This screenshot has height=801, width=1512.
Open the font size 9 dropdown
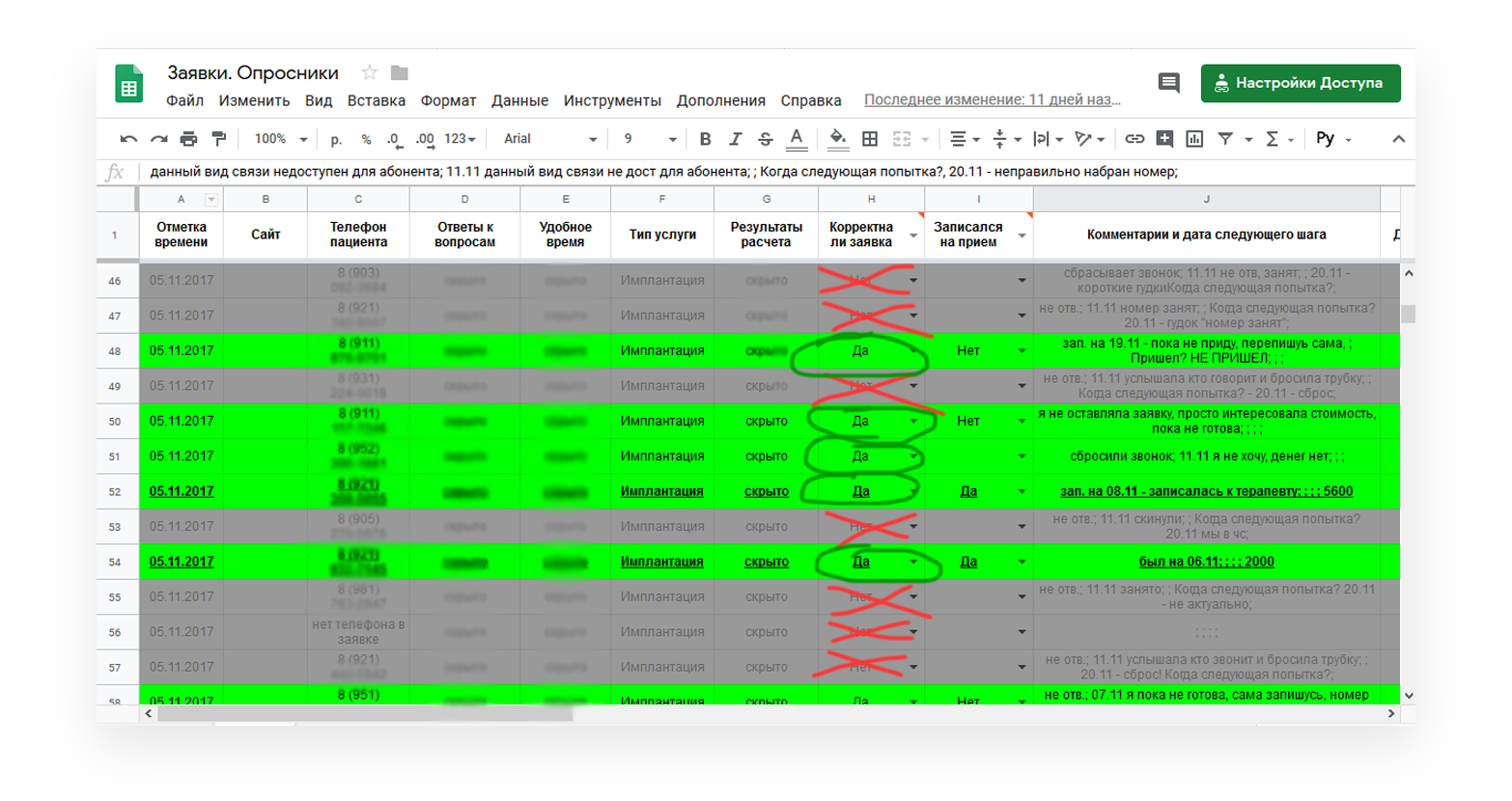tap(650, 139)
